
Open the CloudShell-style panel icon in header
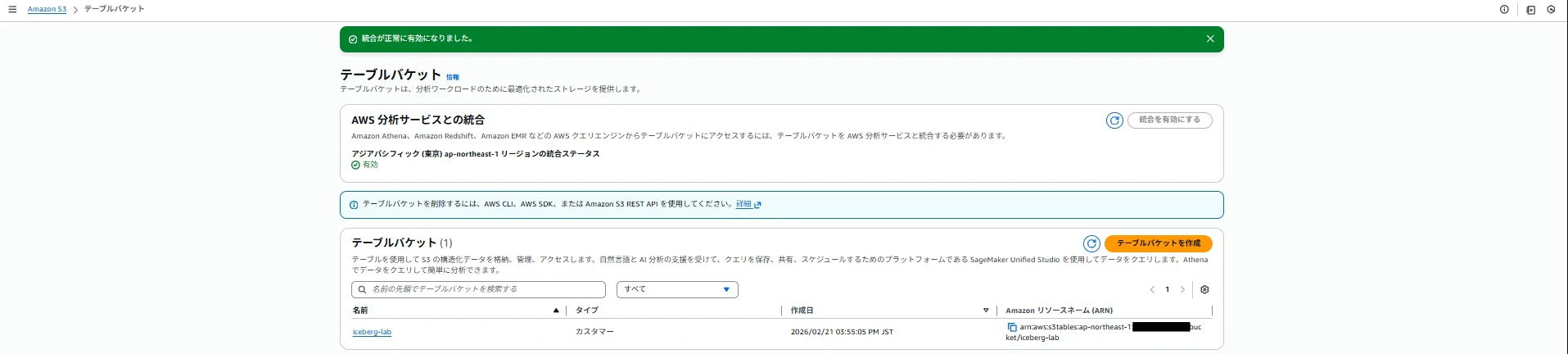(1530, 10)
